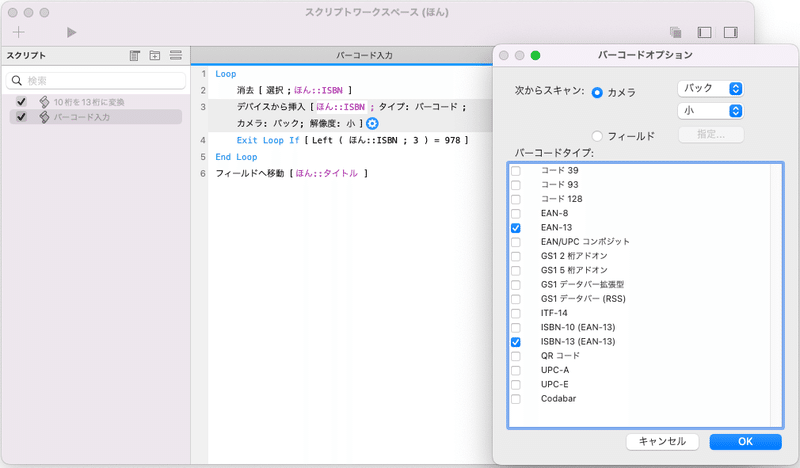Click the スクリプト pane header label
Image resolution: width=800 pixels, height=468 pixels.
26,55
